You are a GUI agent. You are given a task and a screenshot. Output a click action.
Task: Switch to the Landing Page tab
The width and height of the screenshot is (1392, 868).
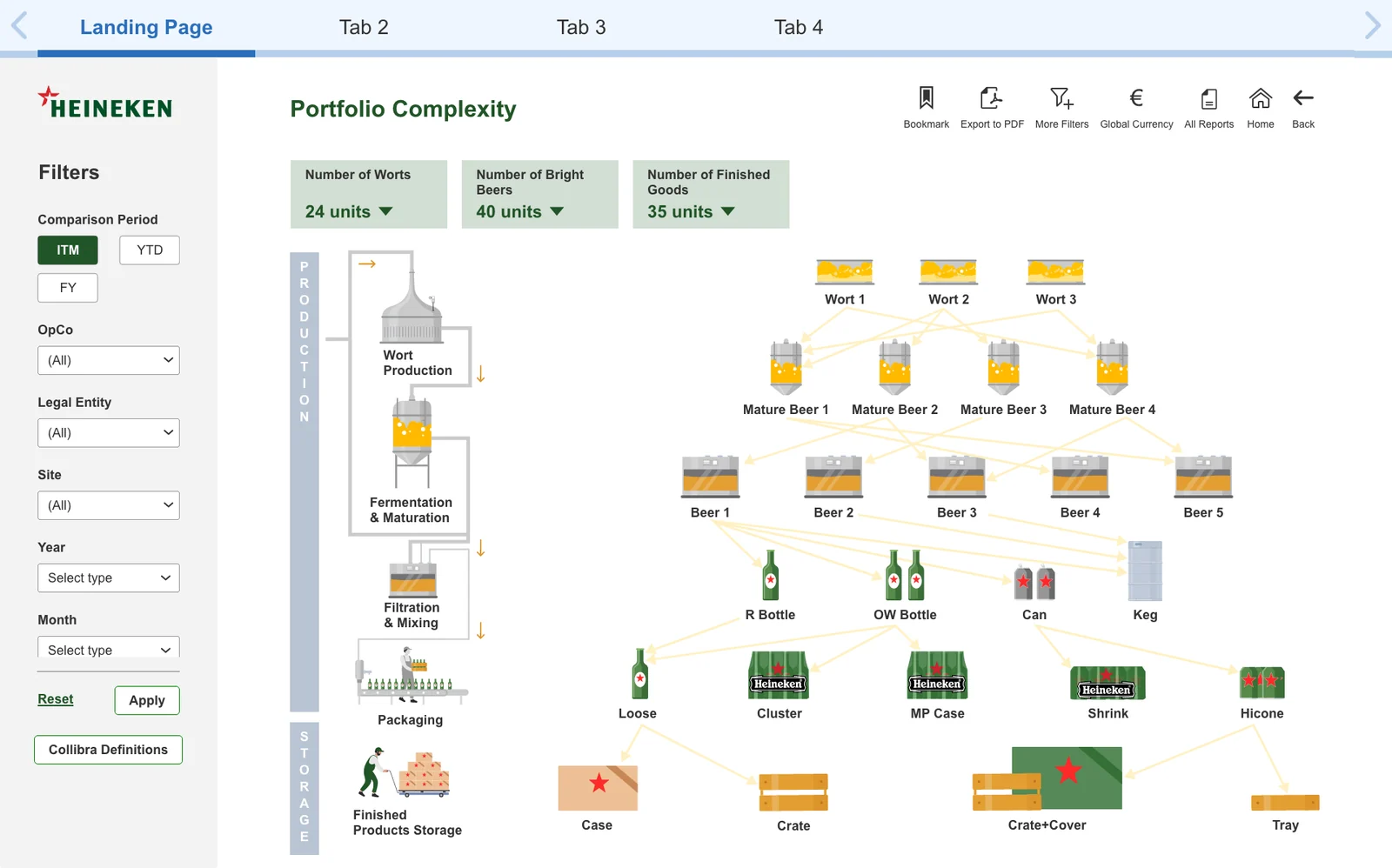(146, 27)
